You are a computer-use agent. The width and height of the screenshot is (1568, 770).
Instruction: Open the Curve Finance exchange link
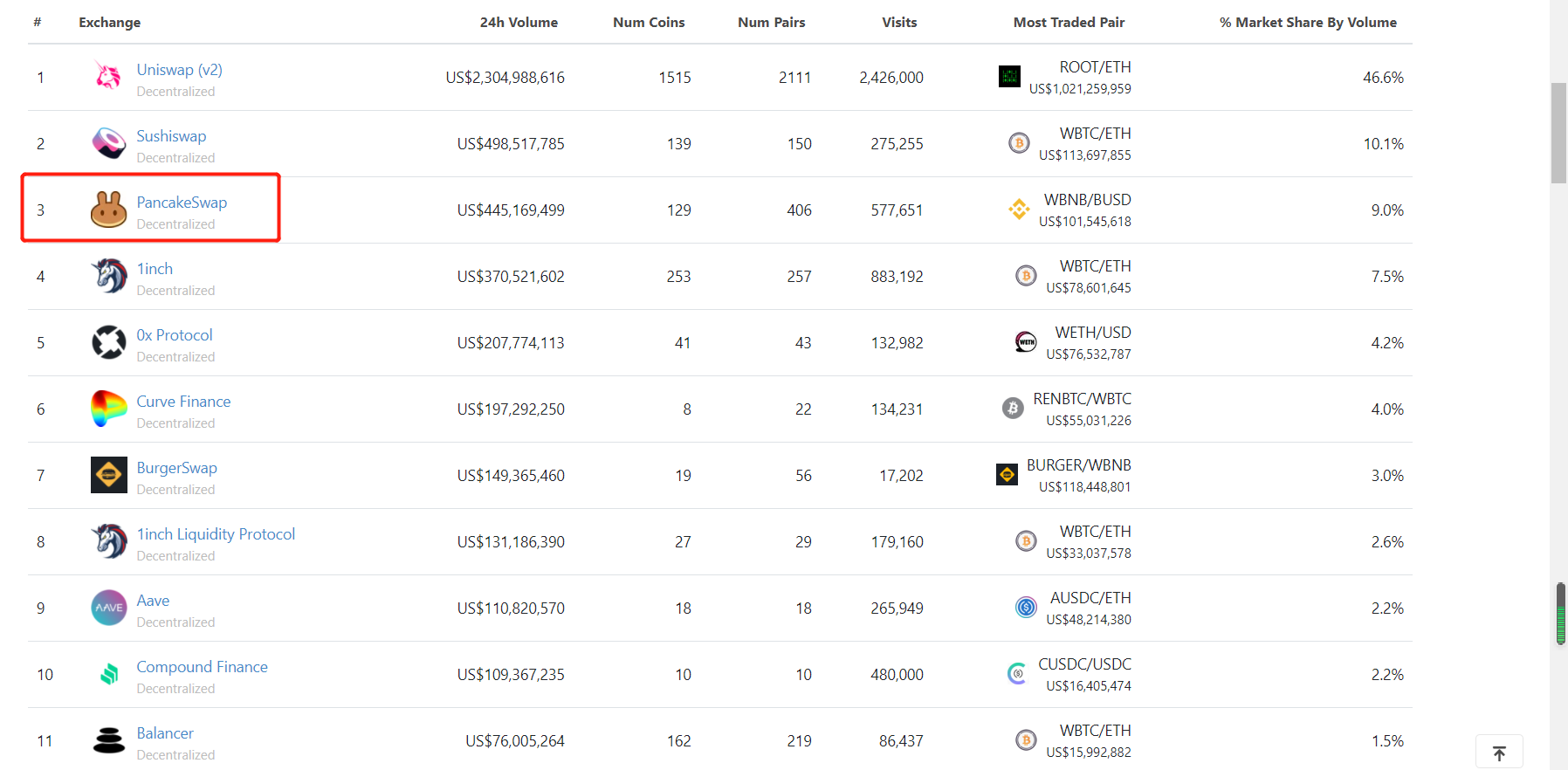point(183,402)
